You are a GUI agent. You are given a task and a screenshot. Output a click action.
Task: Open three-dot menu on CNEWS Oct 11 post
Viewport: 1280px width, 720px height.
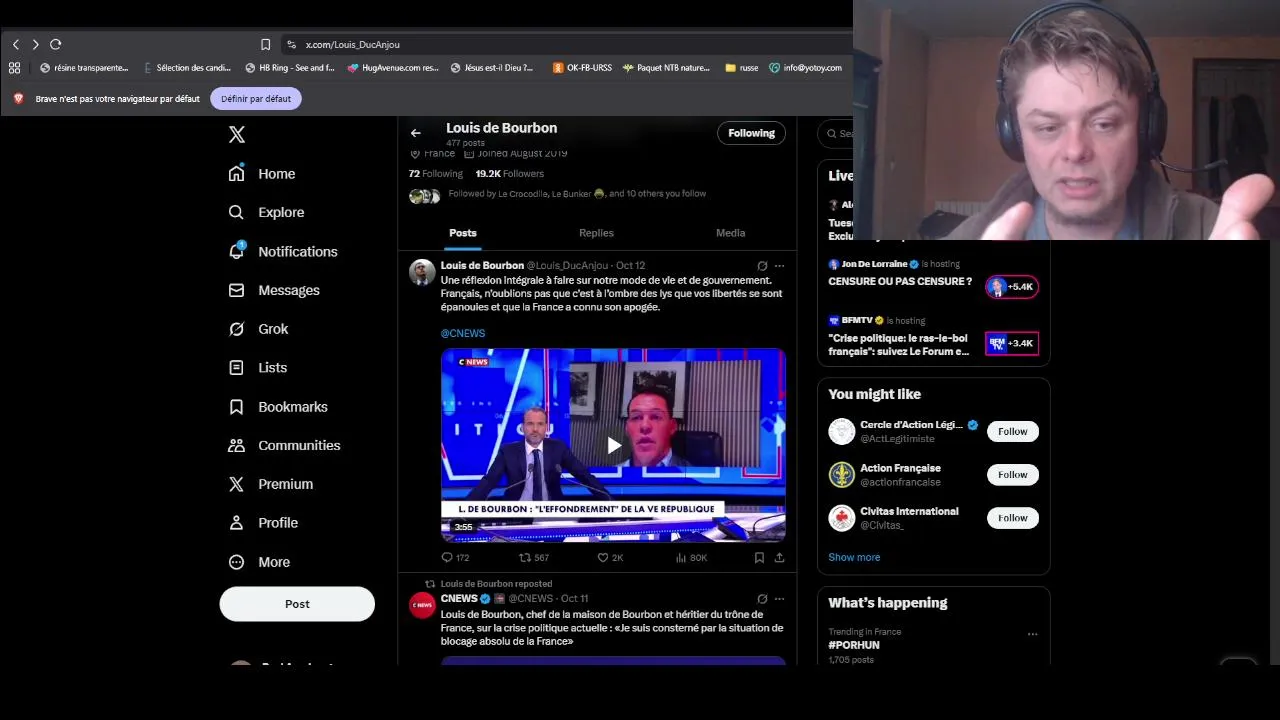point(779,599)
